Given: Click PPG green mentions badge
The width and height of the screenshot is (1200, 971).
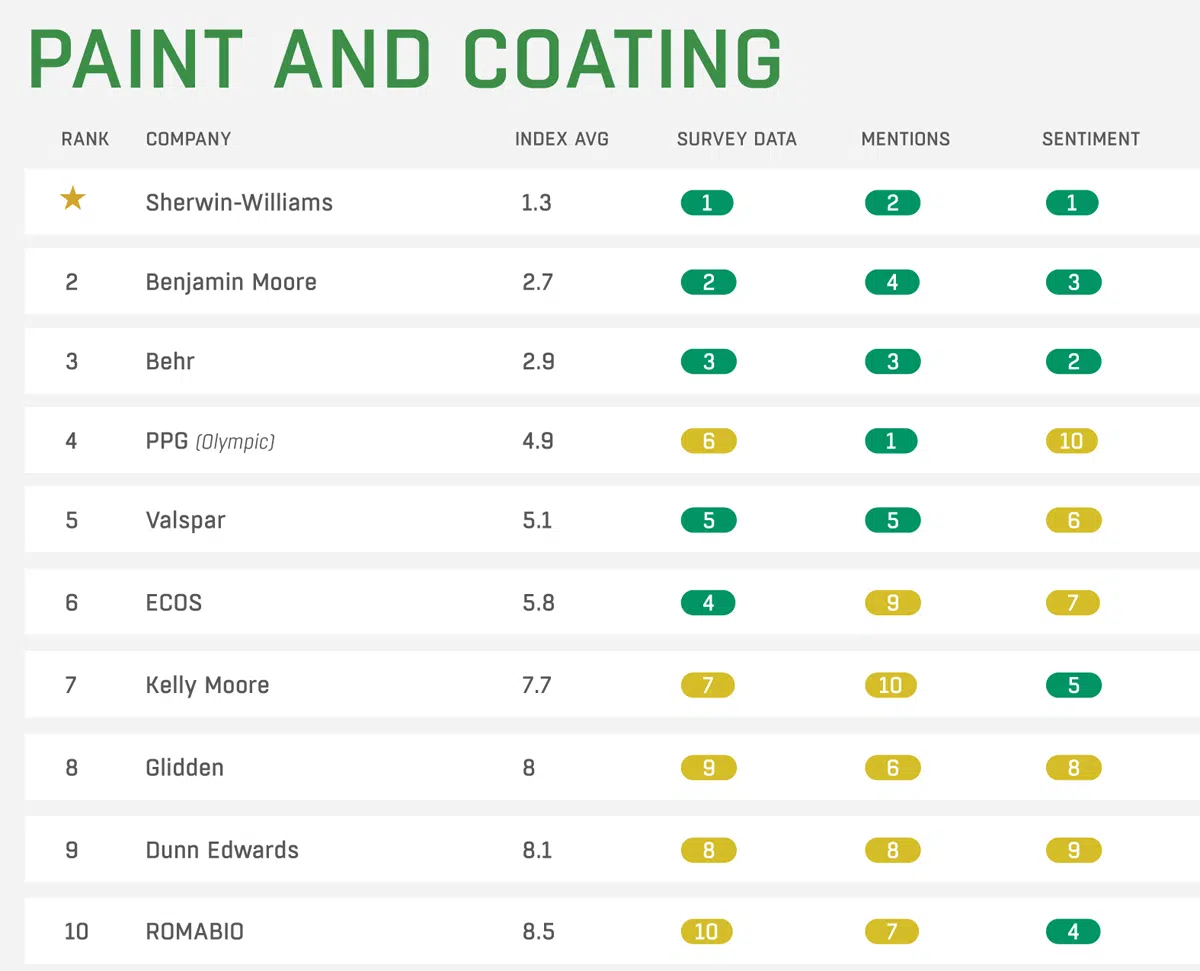Looking at the screenshot, I should coord(891,441).
